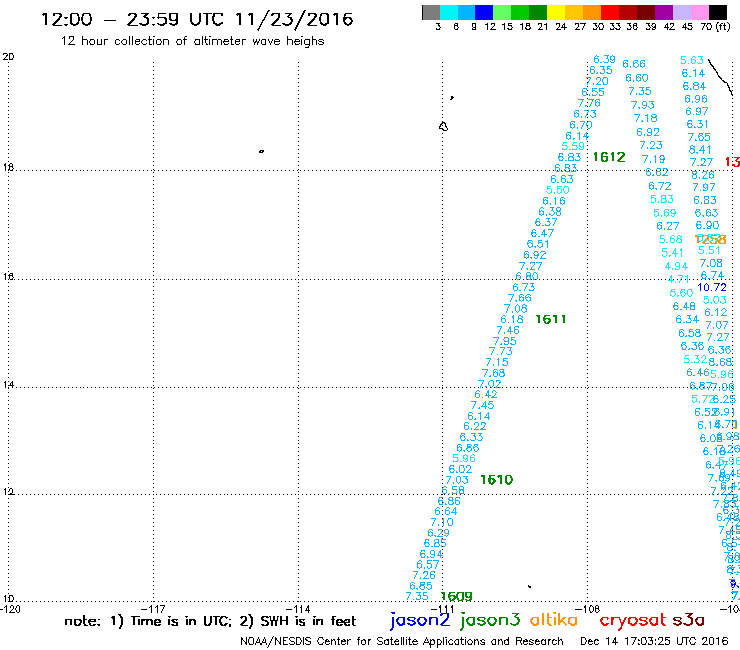Click the cyan swatch in the legend bar

click(x=449, y=12)
